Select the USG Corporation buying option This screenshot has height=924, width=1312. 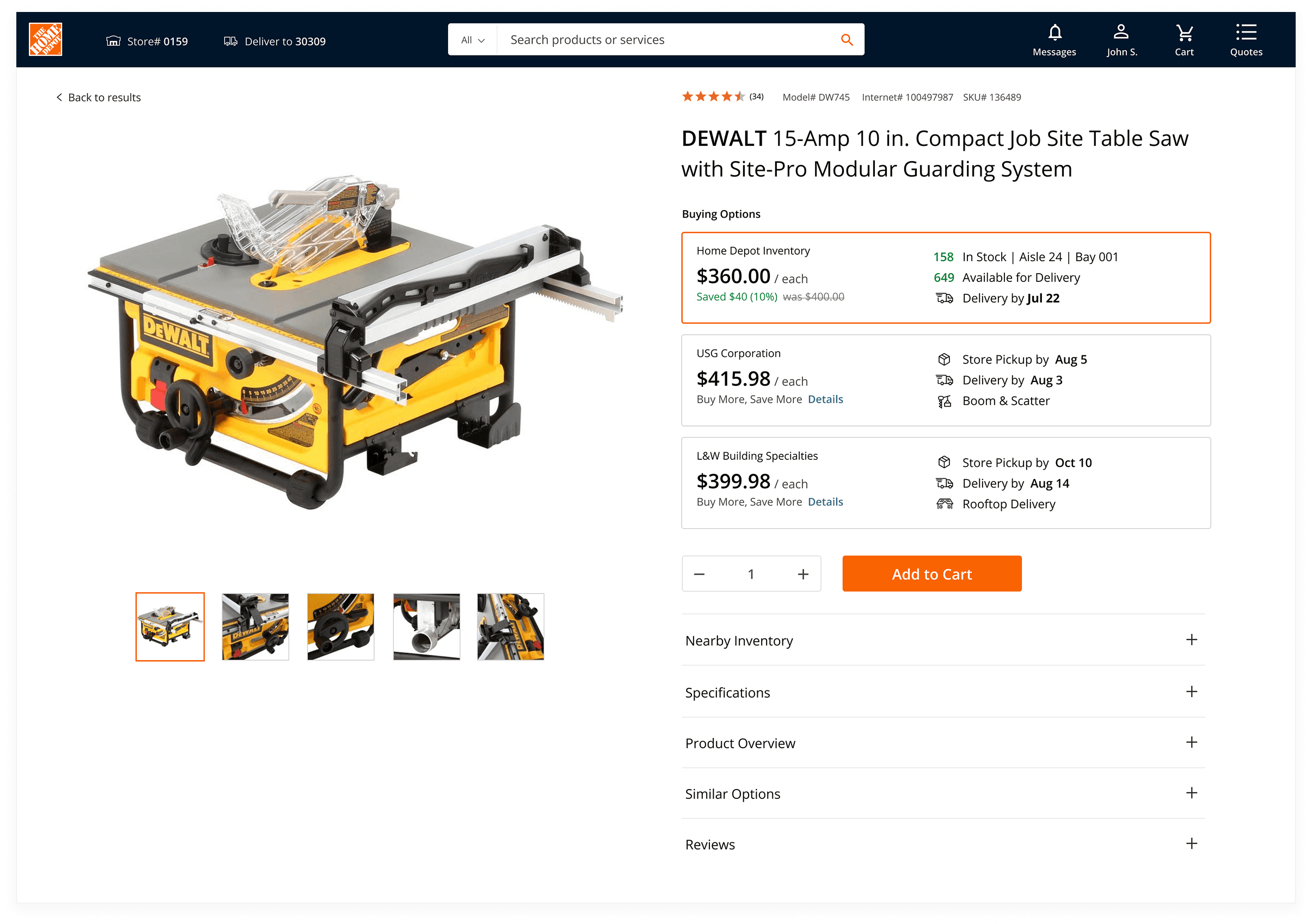point(946,380)
